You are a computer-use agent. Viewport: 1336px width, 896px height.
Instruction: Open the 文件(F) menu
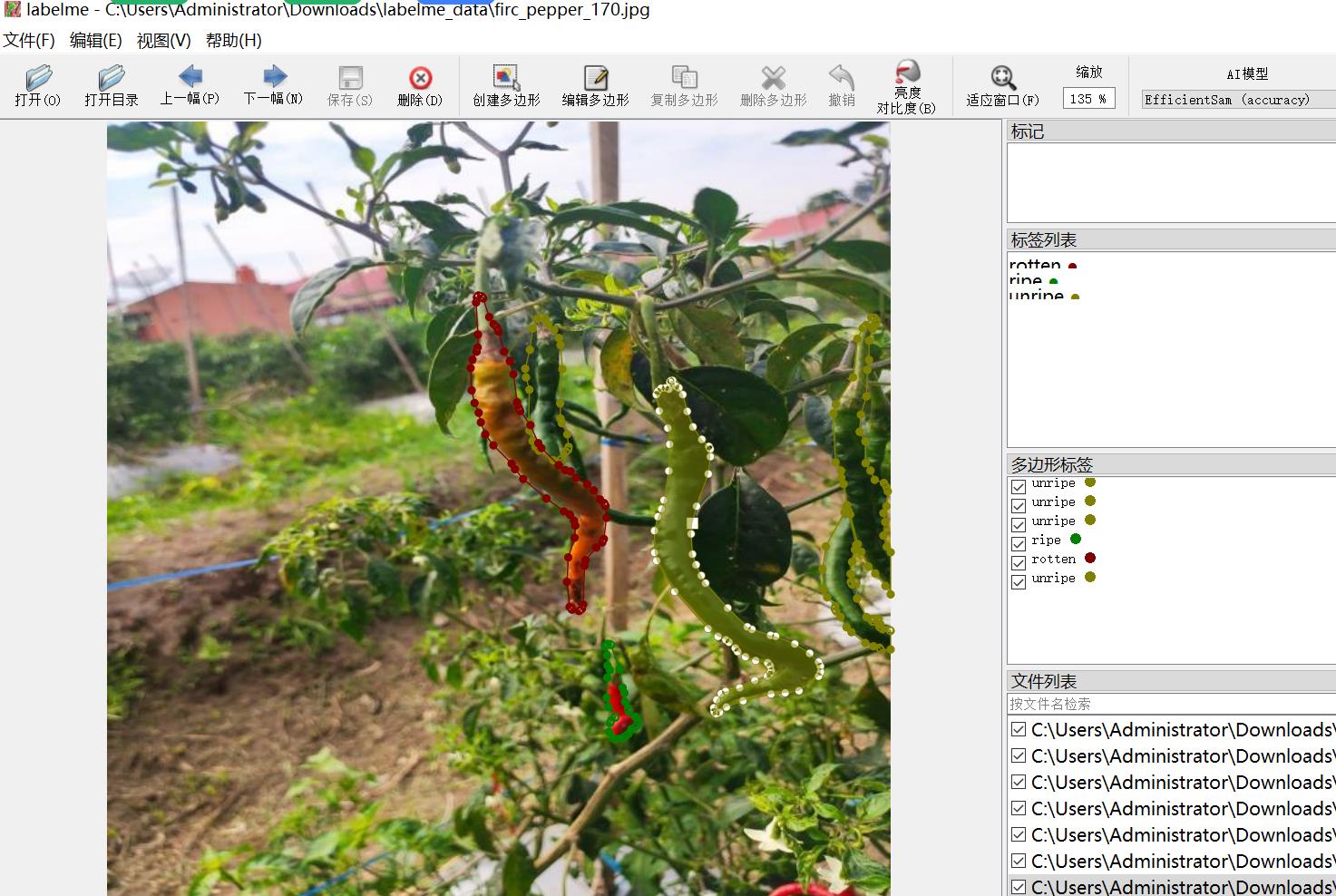click(x=29, y=41)
